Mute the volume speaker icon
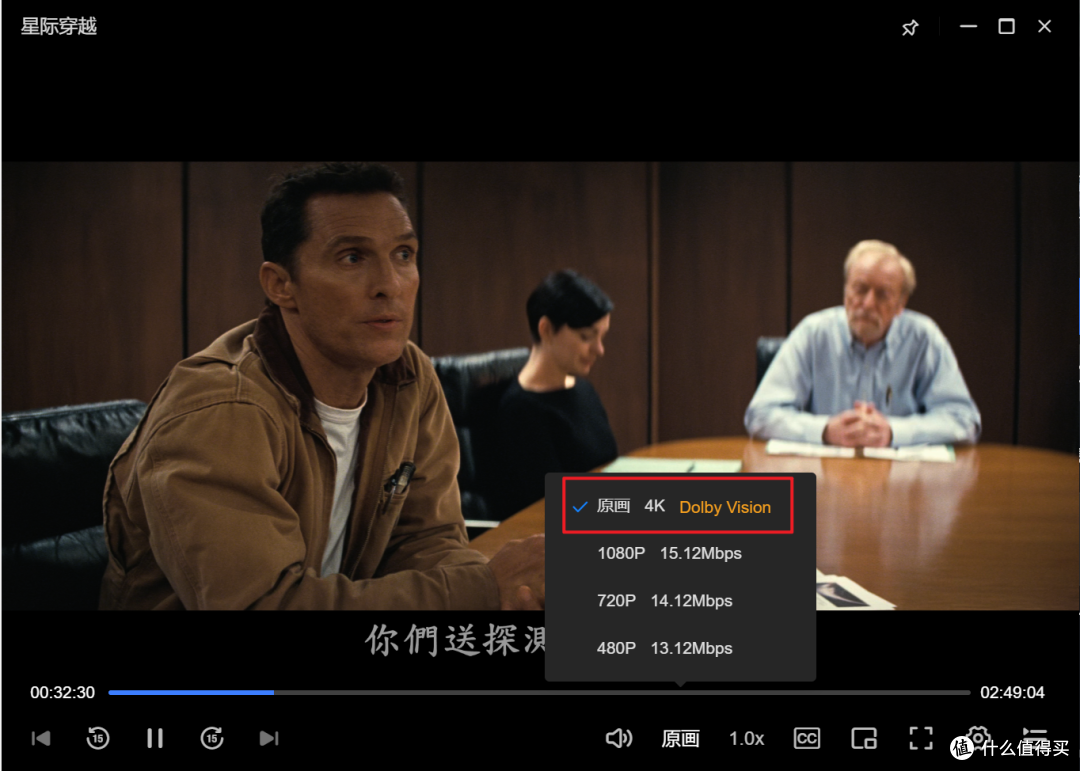Viewport: 1080px width, 771px height. coord(619,739)
